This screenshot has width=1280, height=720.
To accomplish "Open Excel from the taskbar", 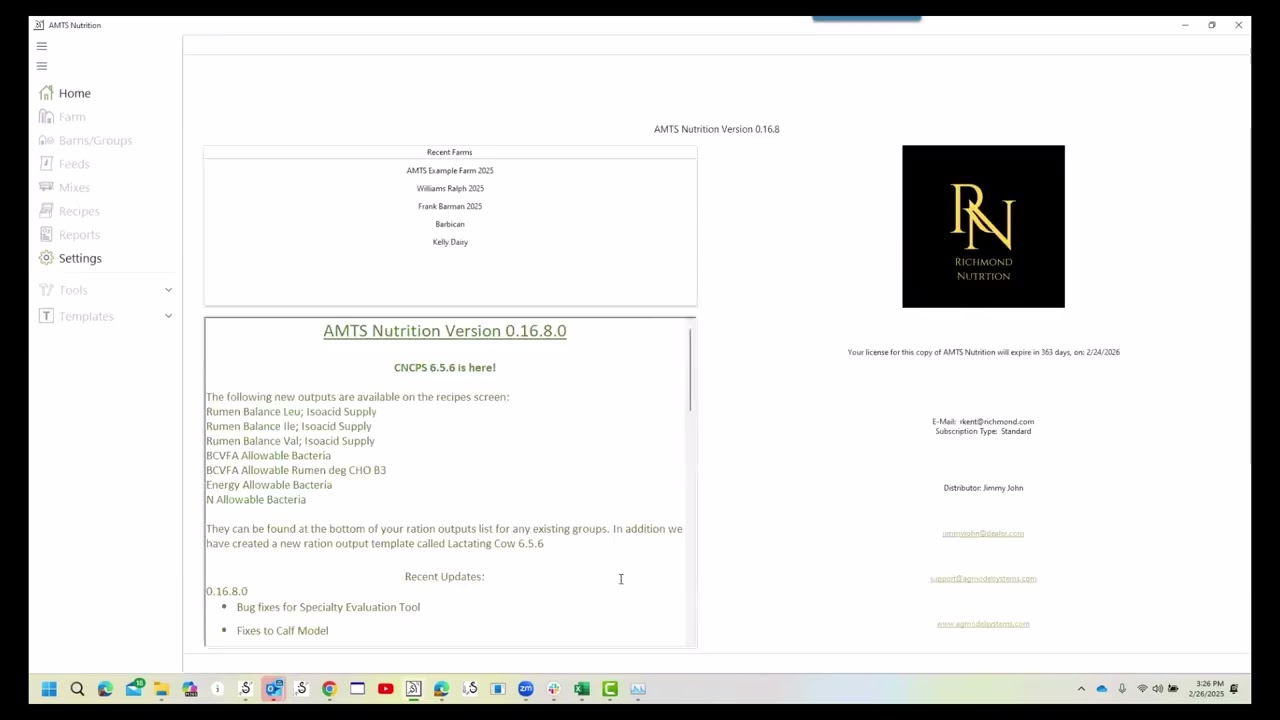I will pyautogui.click(x=582, y=689).
